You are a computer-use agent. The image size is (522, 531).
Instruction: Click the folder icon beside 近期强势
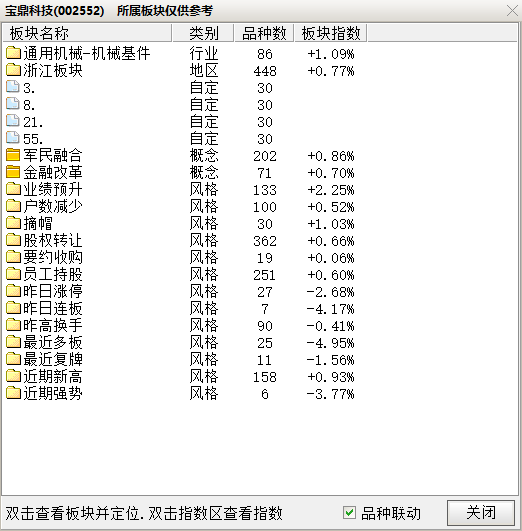click(13, 393)
